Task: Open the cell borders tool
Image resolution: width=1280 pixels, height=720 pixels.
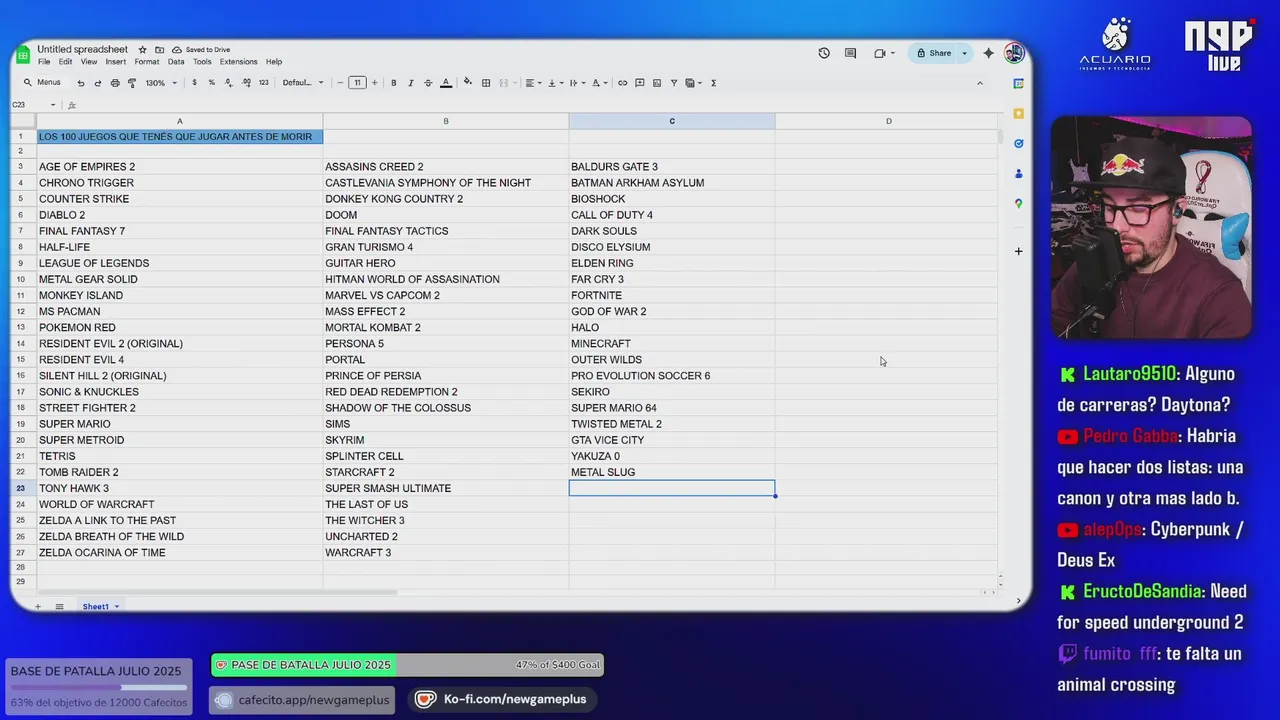Action: click(x=486, y=83)
